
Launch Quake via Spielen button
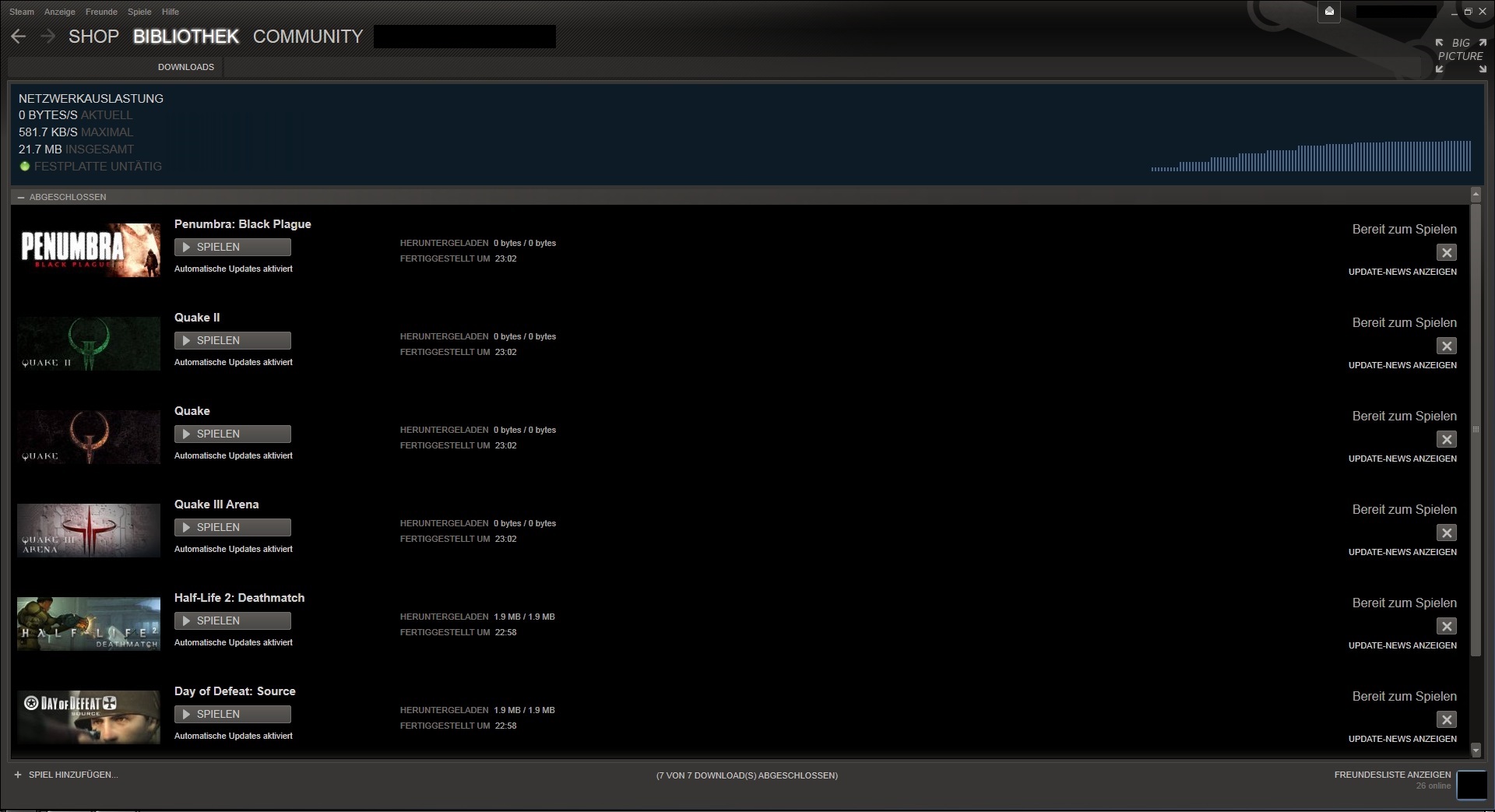[233, 434]
